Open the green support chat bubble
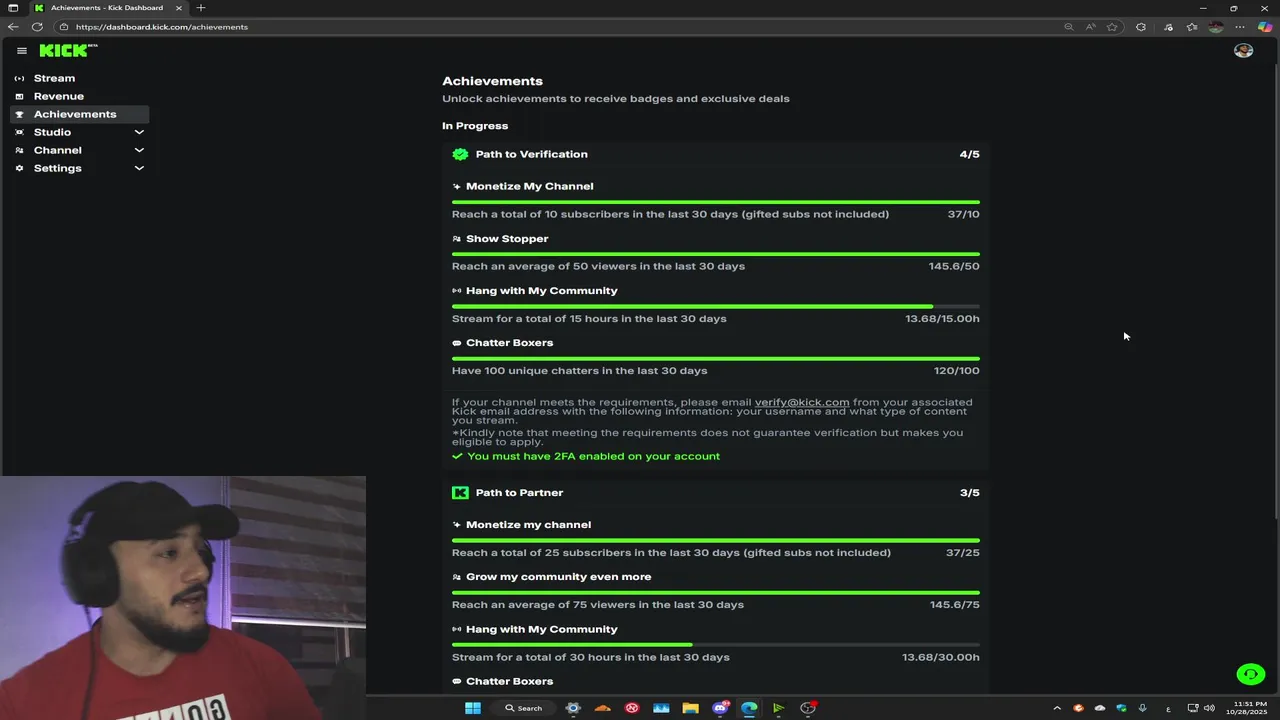The height and width of the screenshot is (720, 1280). pos(1250,674)
